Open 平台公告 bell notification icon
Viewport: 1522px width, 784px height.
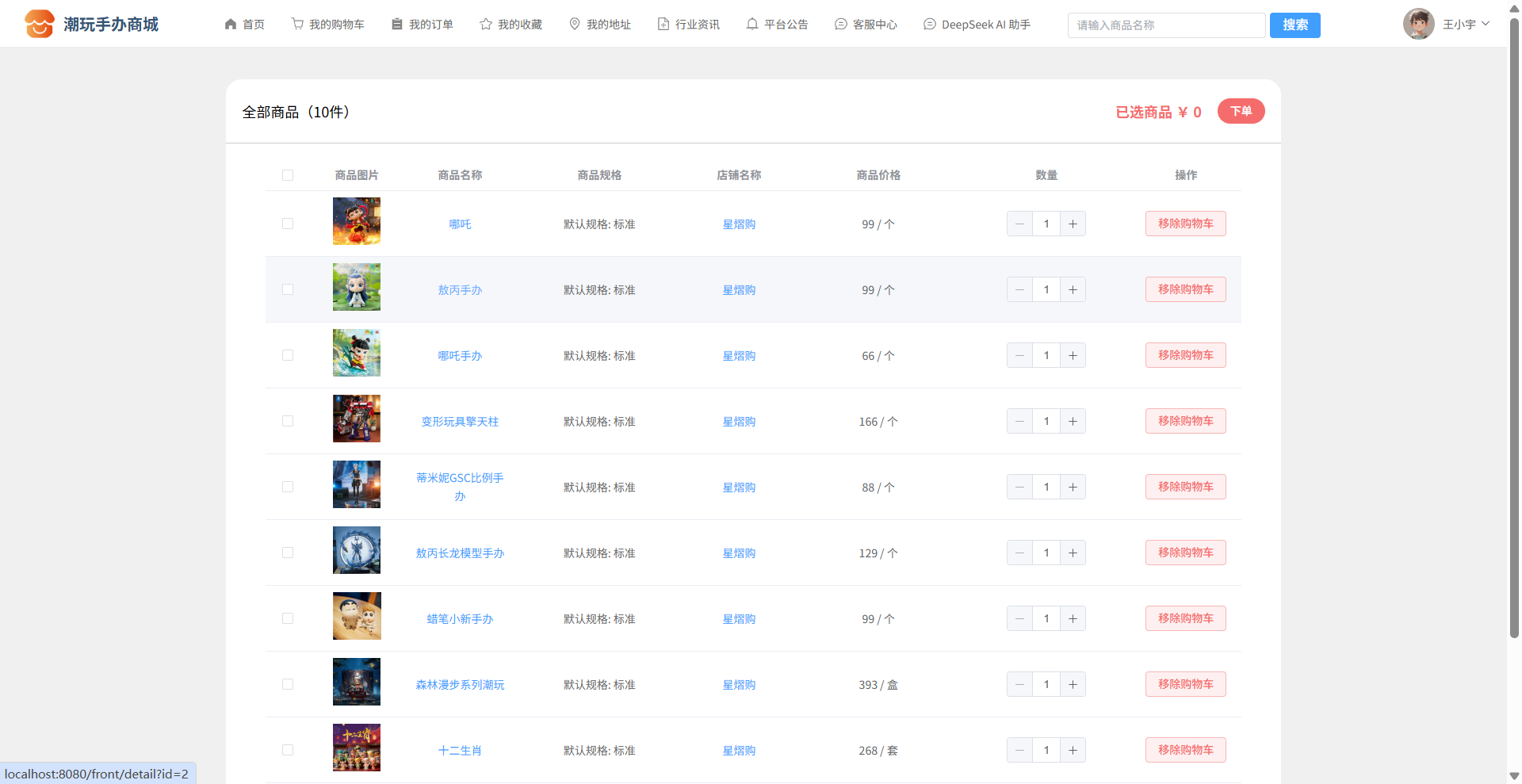[752, 24]
